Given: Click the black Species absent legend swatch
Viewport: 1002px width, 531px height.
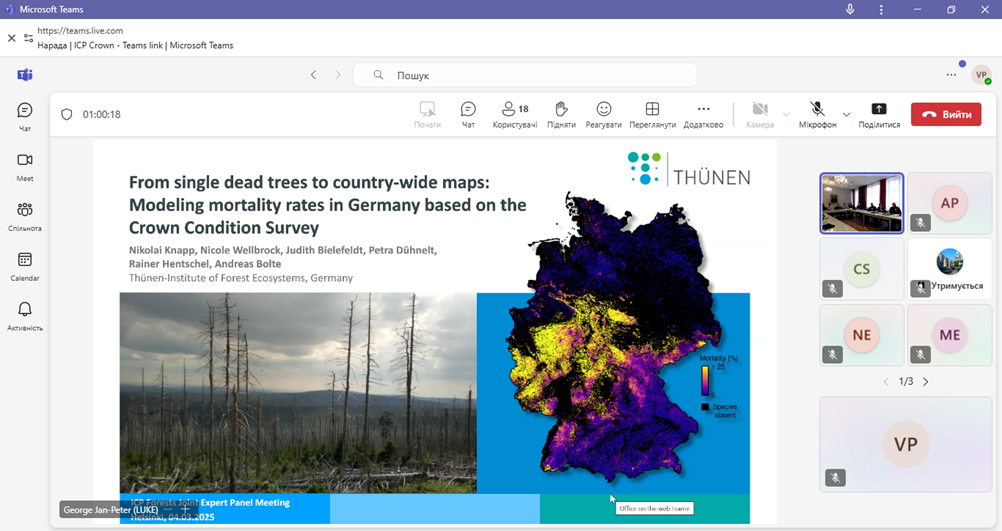Looking at the screenshot, I should 705,407.
